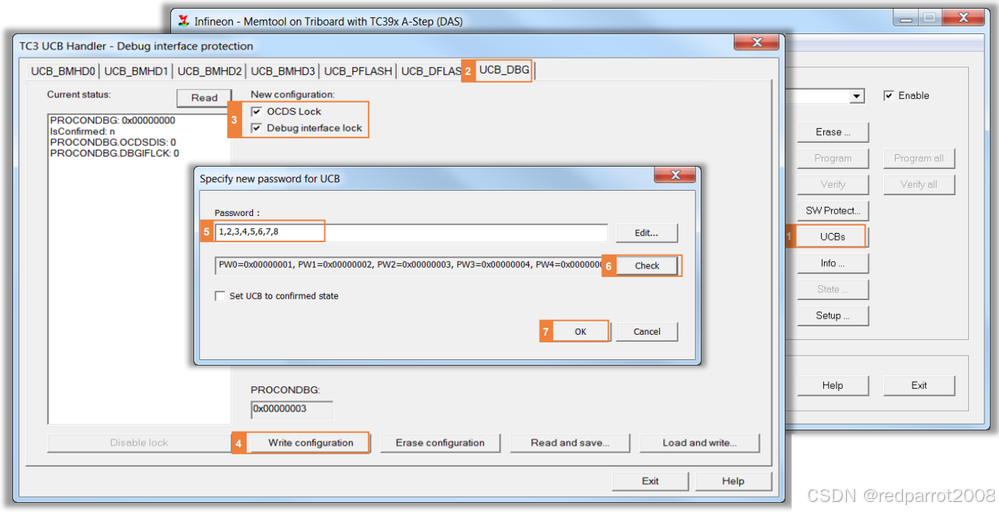Close the TC3 UCB Handler window

tap(757, 42)
